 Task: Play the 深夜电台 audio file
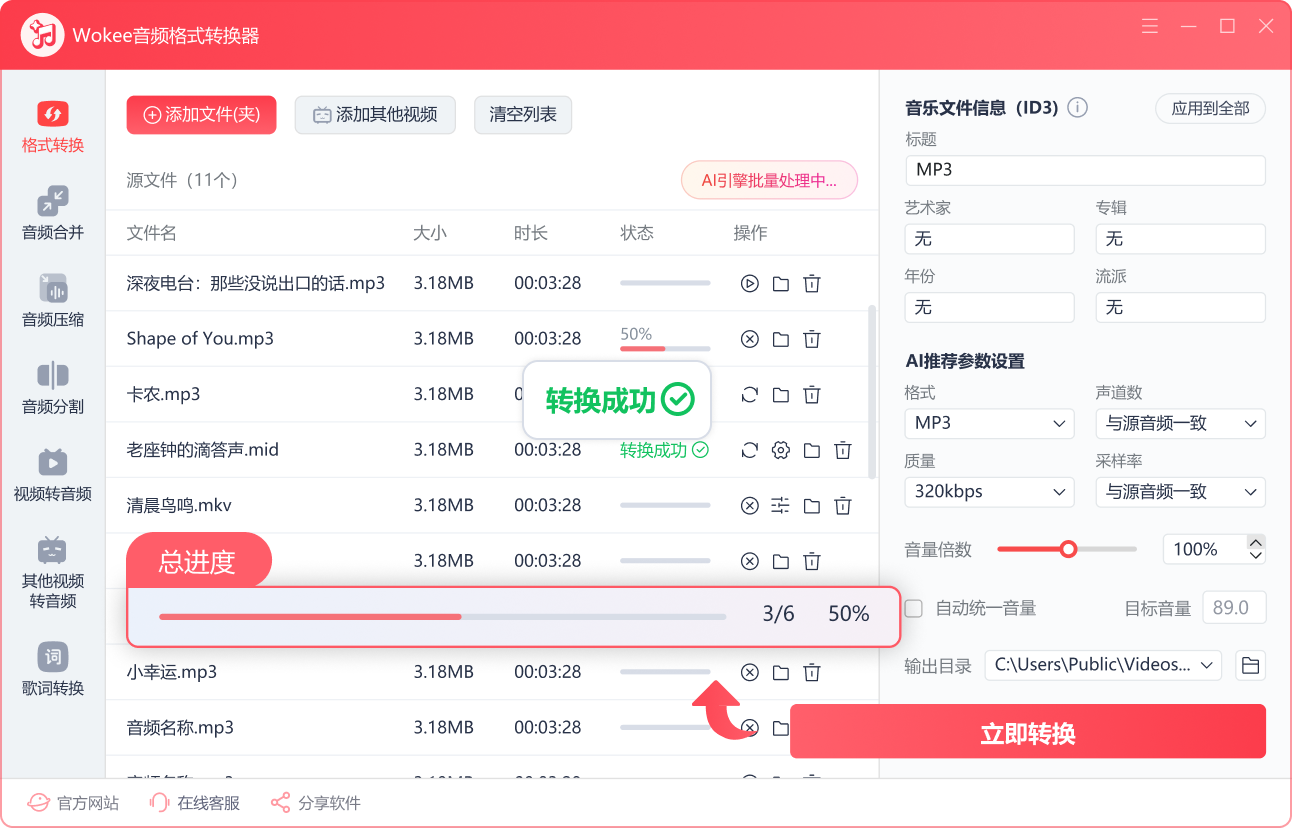point(750,283)
